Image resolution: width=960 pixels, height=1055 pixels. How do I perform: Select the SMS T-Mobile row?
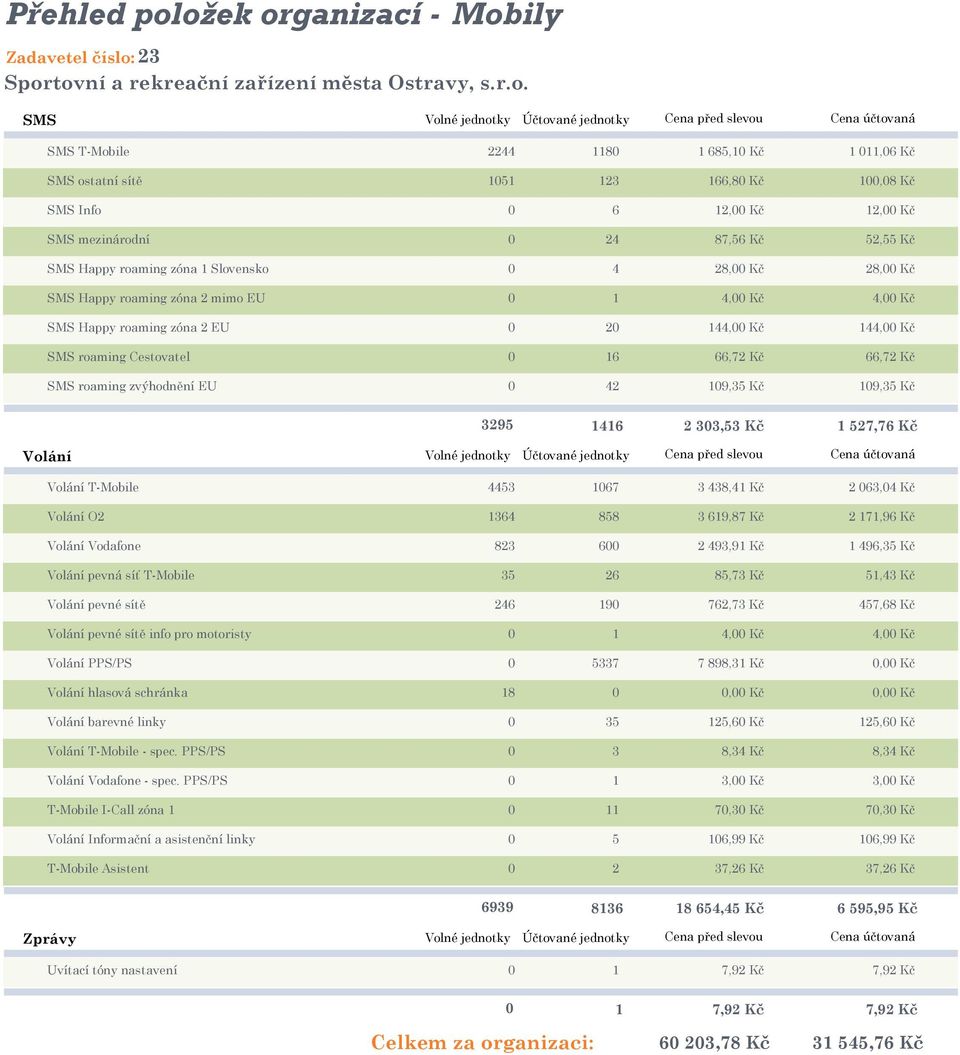(480, 152)
